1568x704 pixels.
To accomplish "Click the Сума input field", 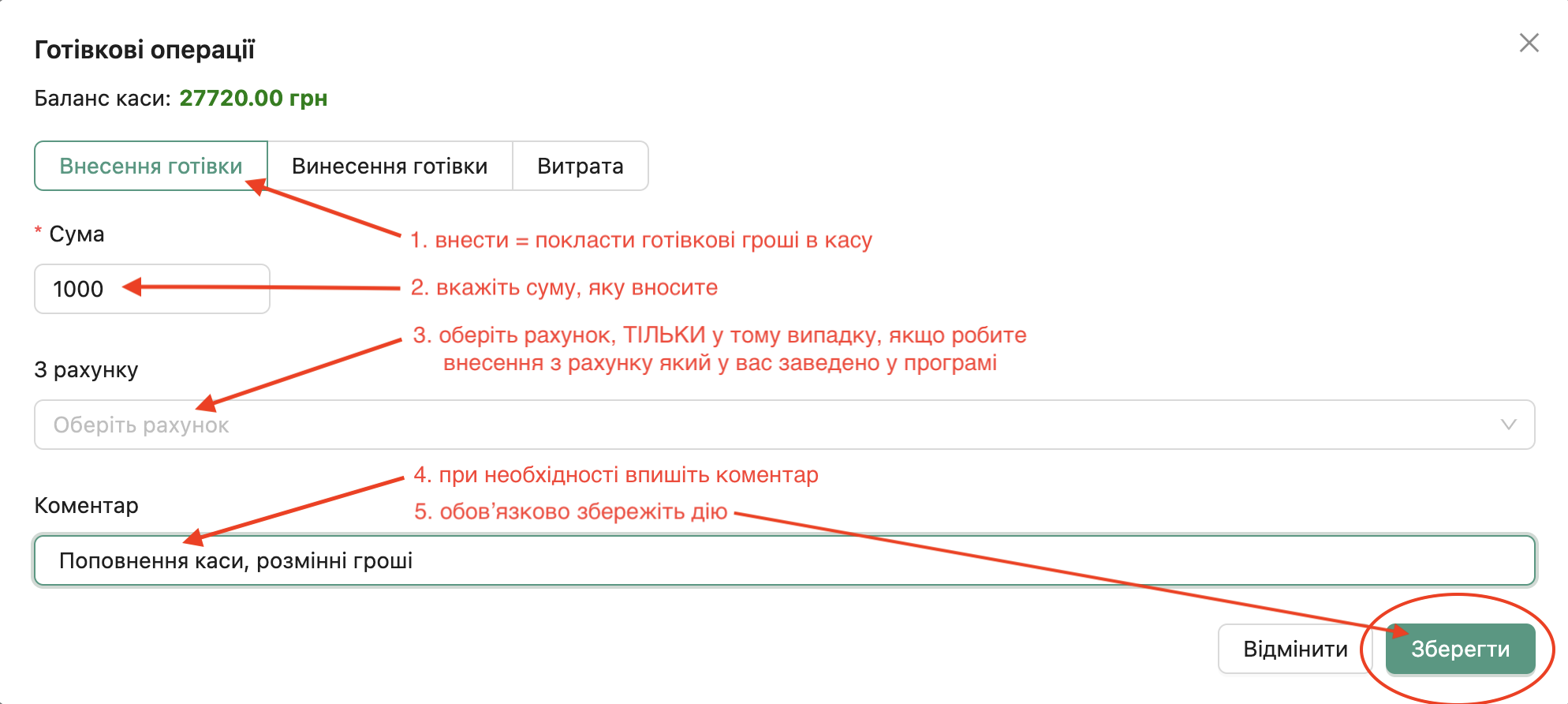I will [151, 289].
